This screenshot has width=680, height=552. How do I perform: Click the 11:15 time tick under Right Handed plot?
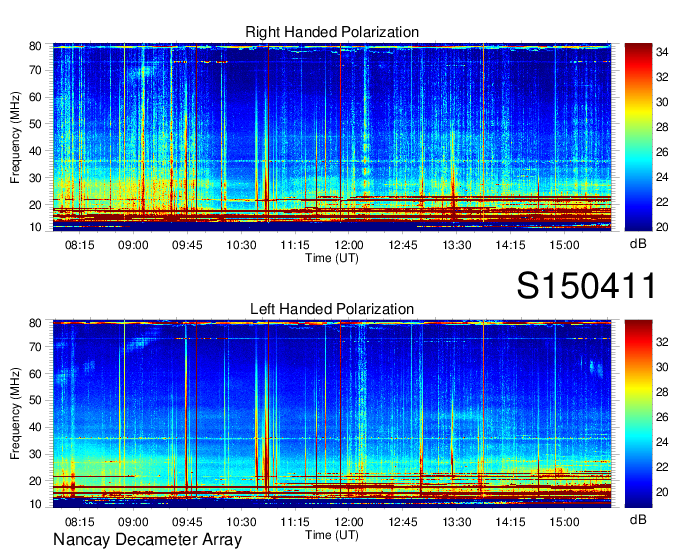click(x=295, y=245)
